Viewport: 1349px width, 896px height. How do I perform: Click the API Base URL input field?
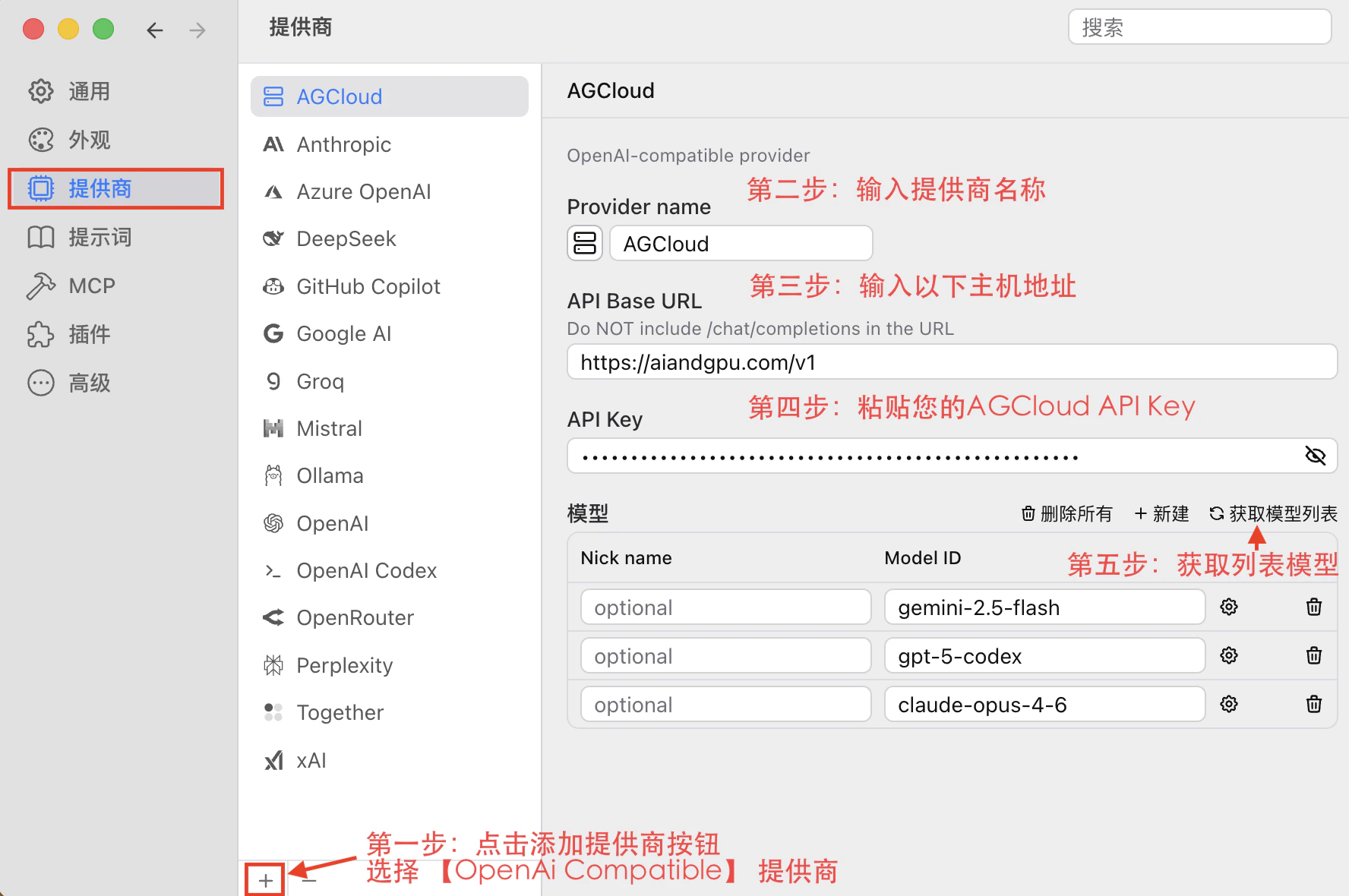pos(952,362)
